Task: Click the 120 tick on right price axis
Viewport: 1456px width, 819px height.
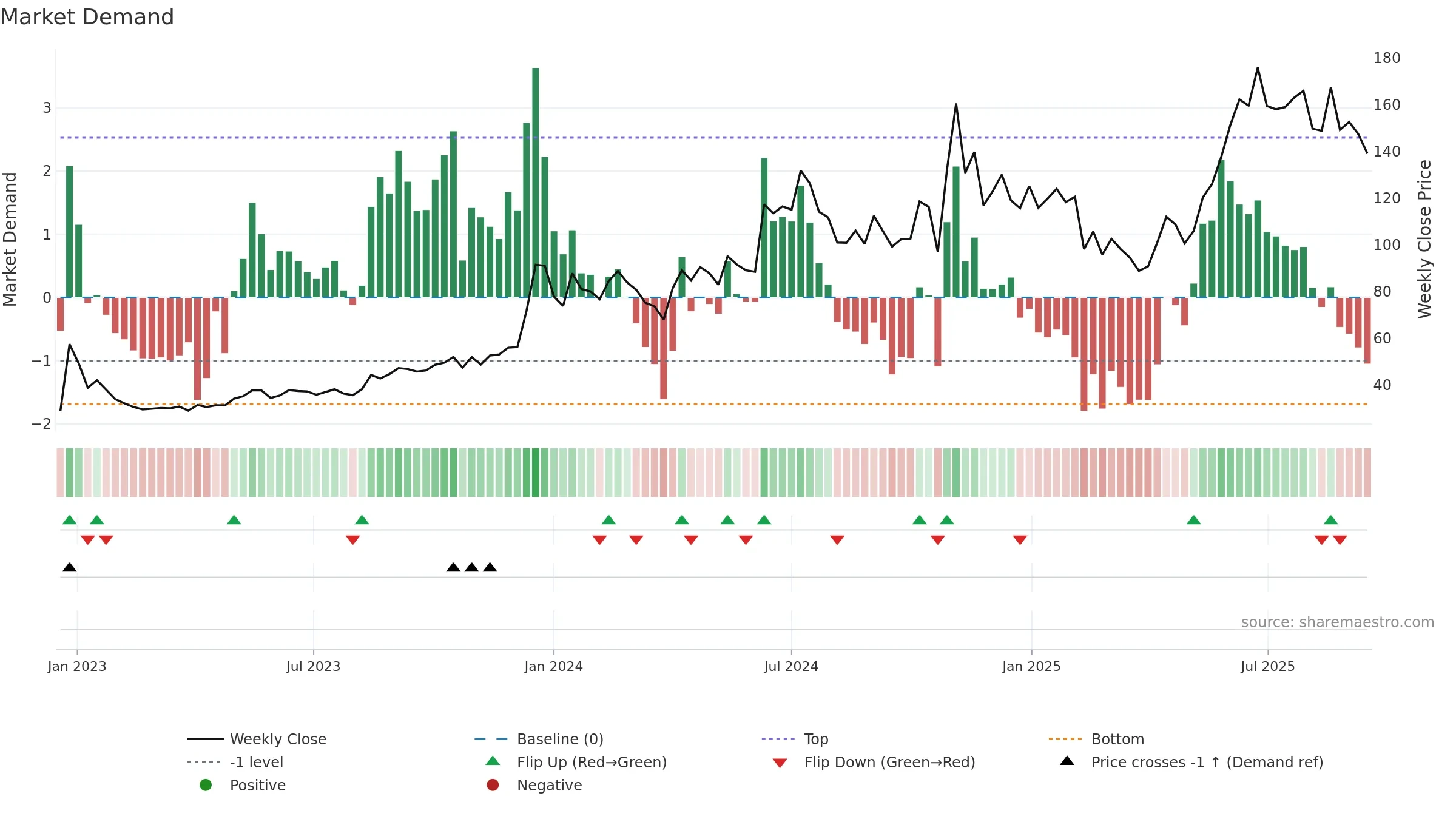Action: coord(1387,198)
